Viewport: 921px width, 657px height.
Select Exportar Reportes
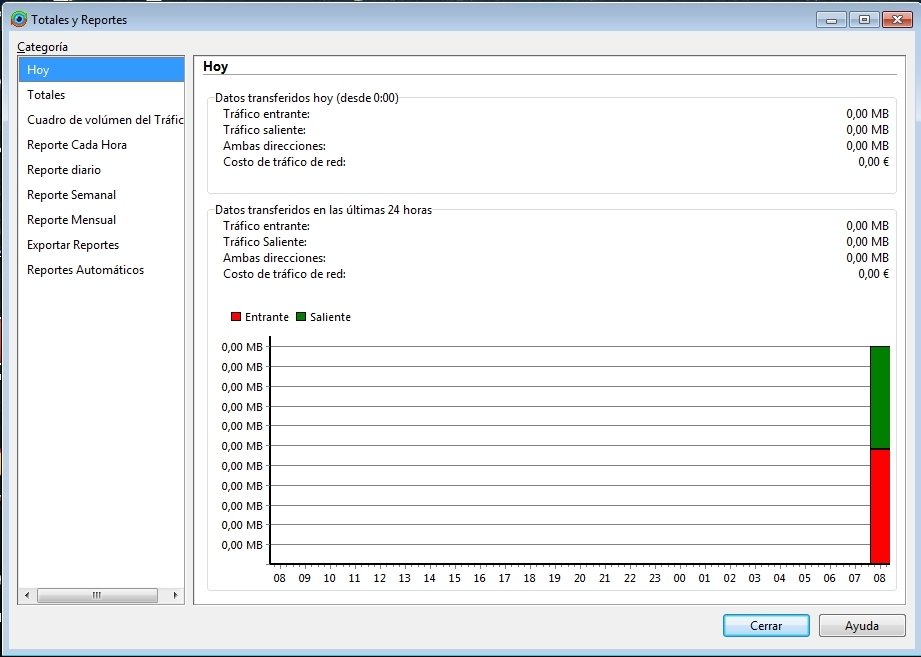pyautogui.click(x=102, y=245)
